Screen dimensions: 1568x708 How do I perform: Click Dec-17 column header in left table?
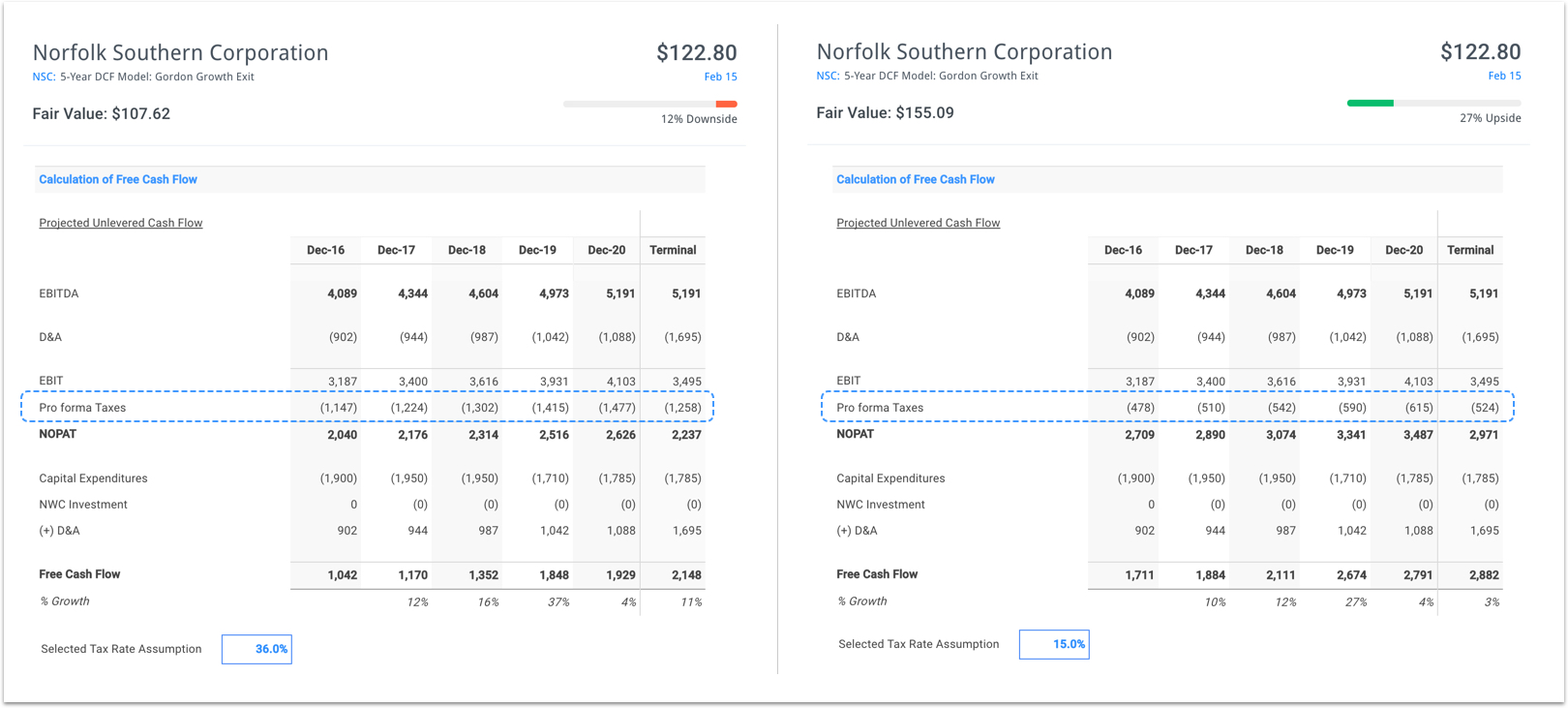click(396, 250)
